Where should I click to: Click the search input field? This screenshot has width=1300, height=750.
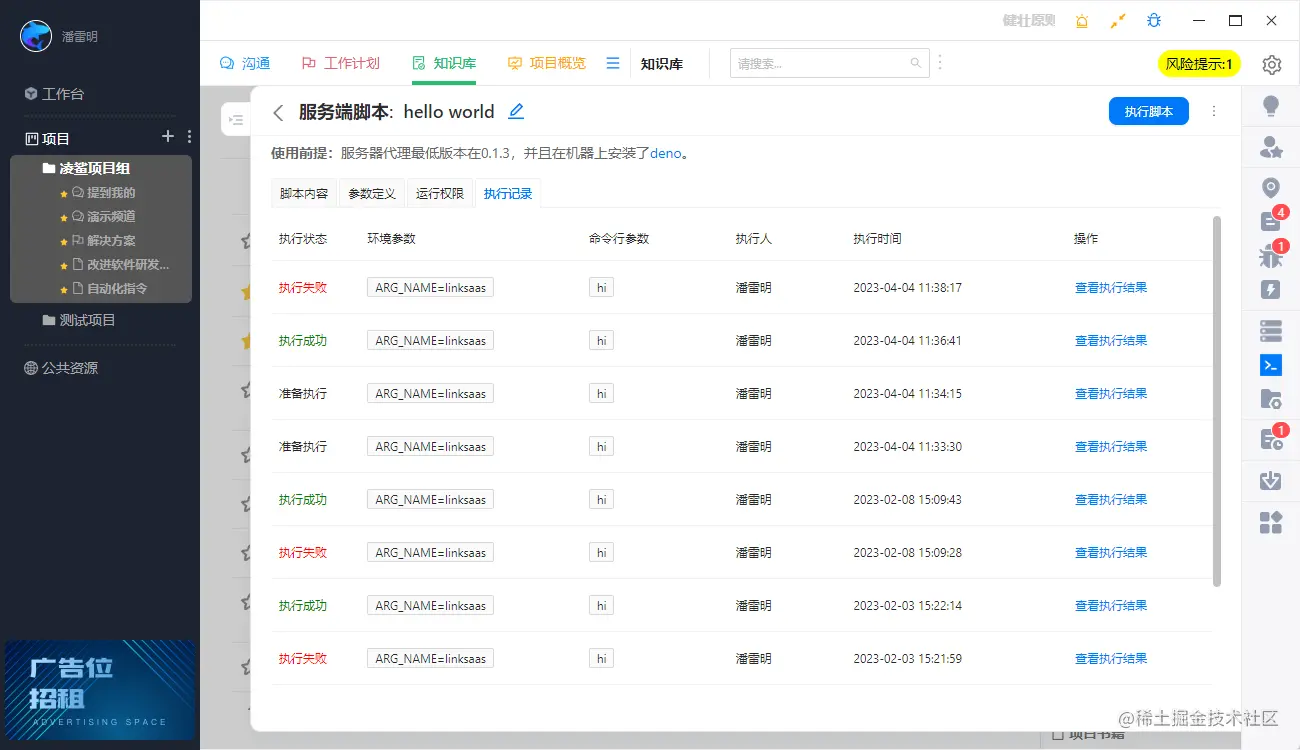[829, 63]
